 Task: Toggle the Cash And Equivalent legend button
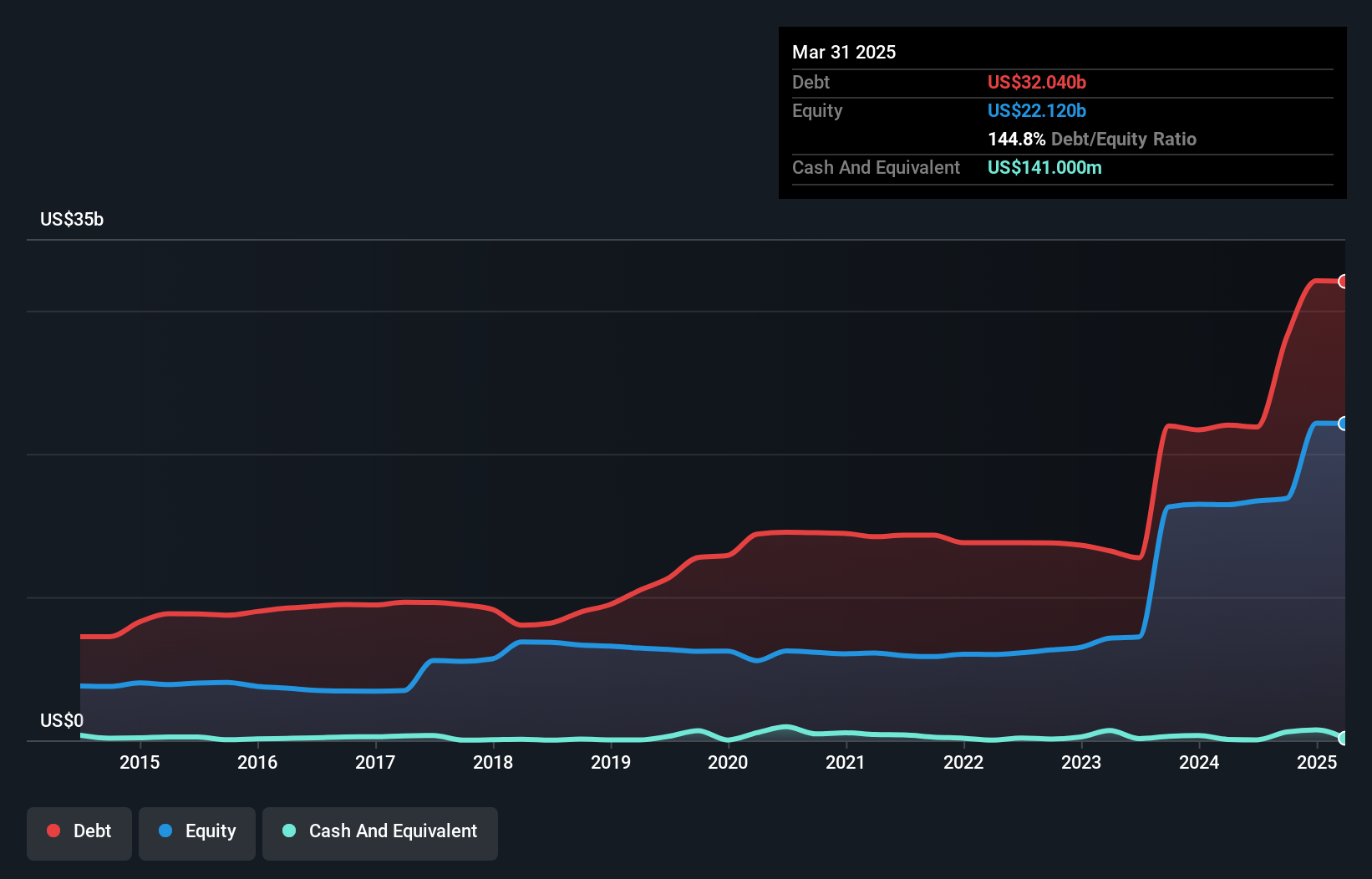[x=380, y=833]
